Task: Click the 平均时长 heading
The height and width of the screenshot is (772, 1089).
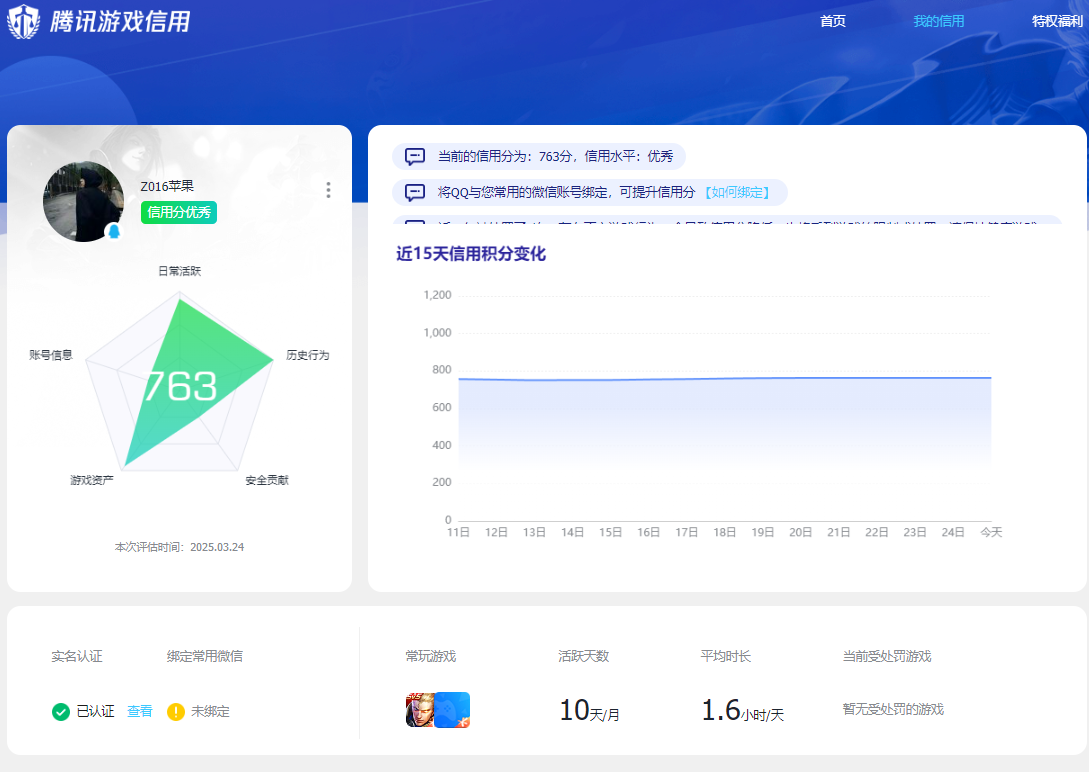Action: pos(726,656)
